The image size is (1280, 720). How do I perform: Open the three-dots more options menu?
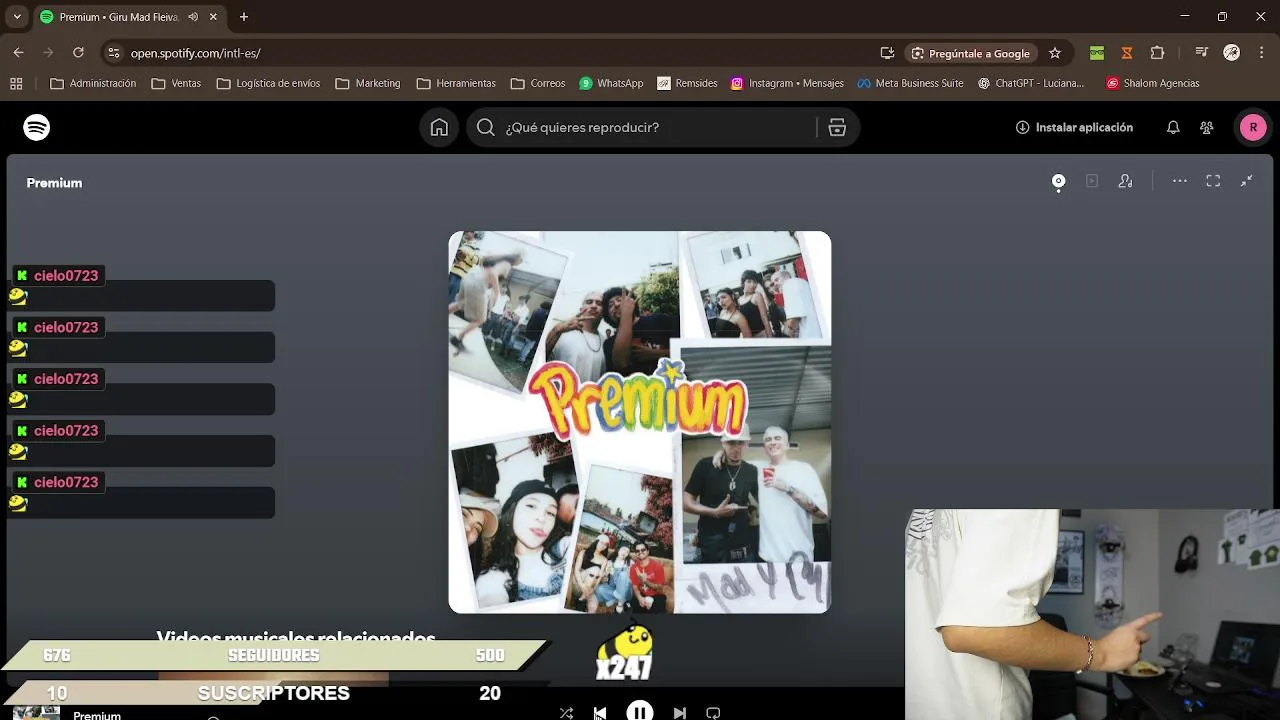point(1180,181)
